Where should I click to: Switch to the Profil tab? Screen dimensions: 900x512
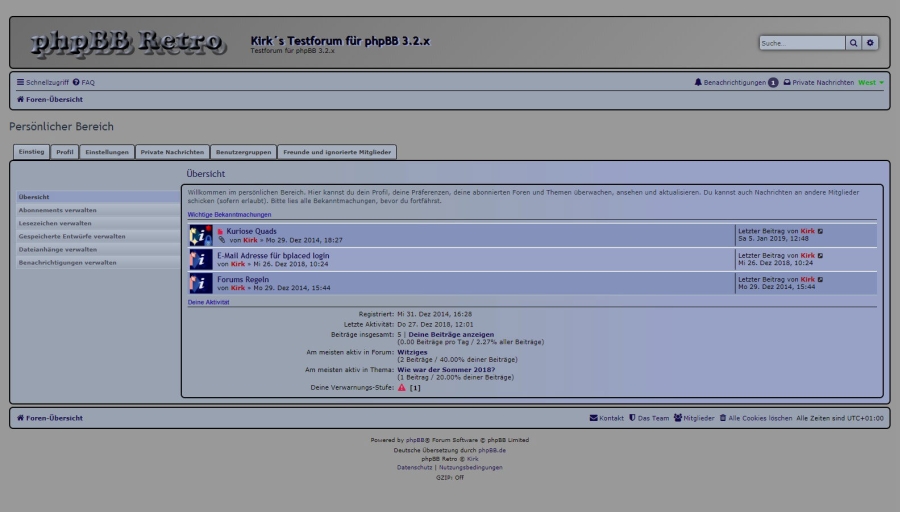(x=64, y=152)
